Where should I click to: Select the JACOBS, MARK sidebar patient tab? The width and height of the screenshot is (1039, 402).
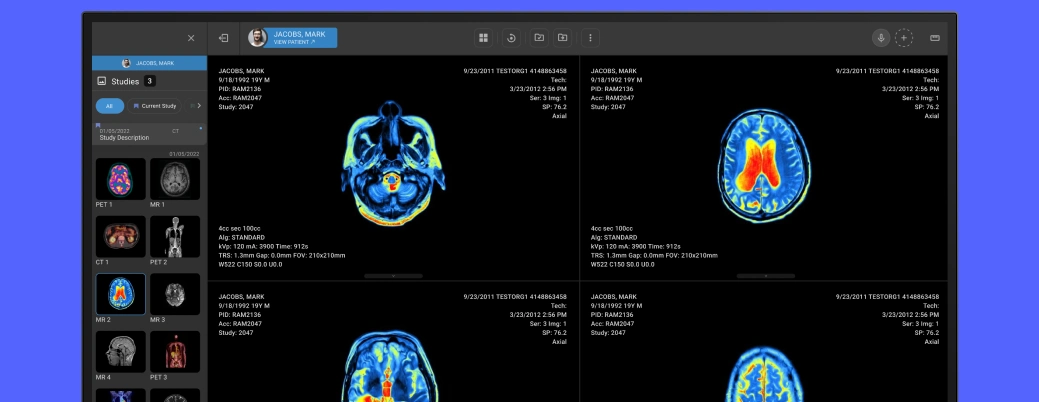[149, 63]
